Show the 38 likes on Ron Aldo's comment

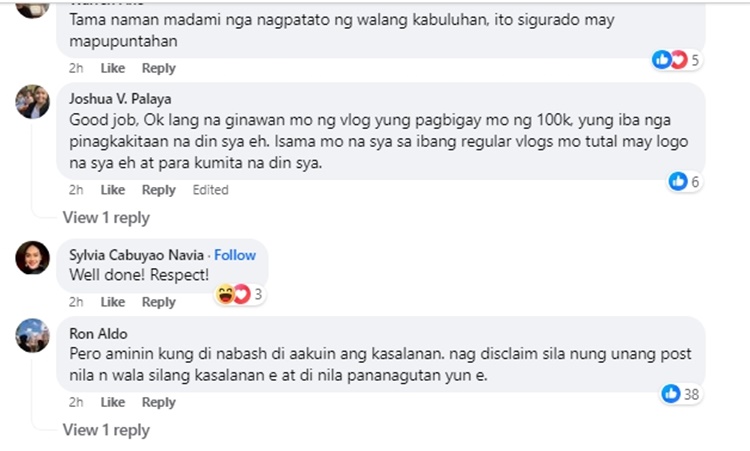coord(681,394)
